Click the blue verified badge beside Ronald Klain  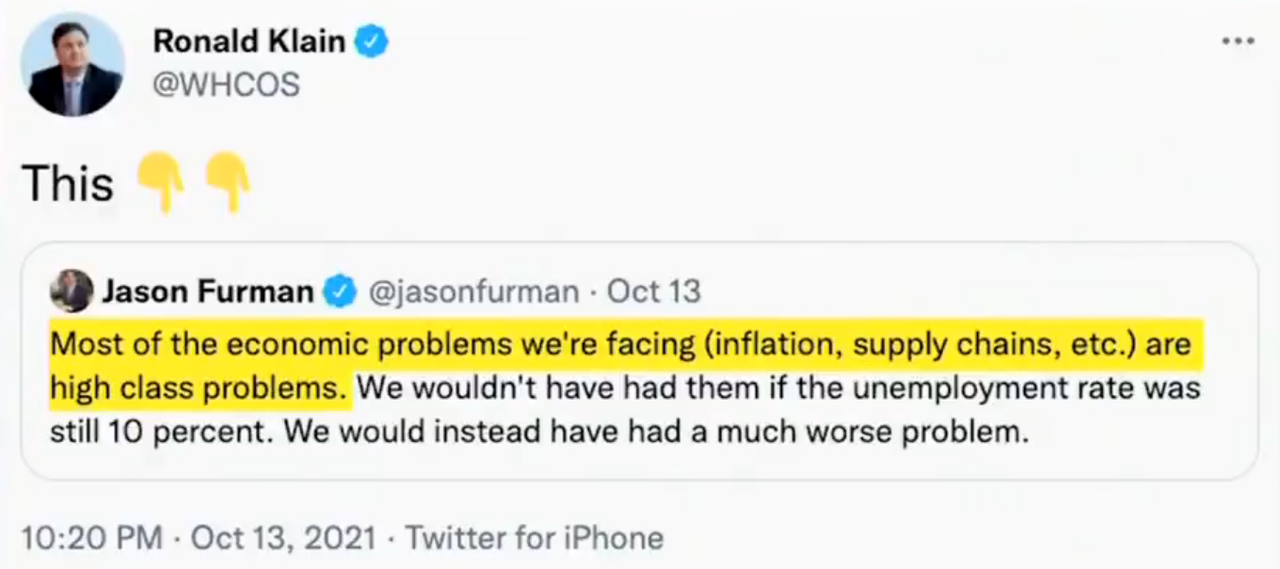tap(373, 43)
